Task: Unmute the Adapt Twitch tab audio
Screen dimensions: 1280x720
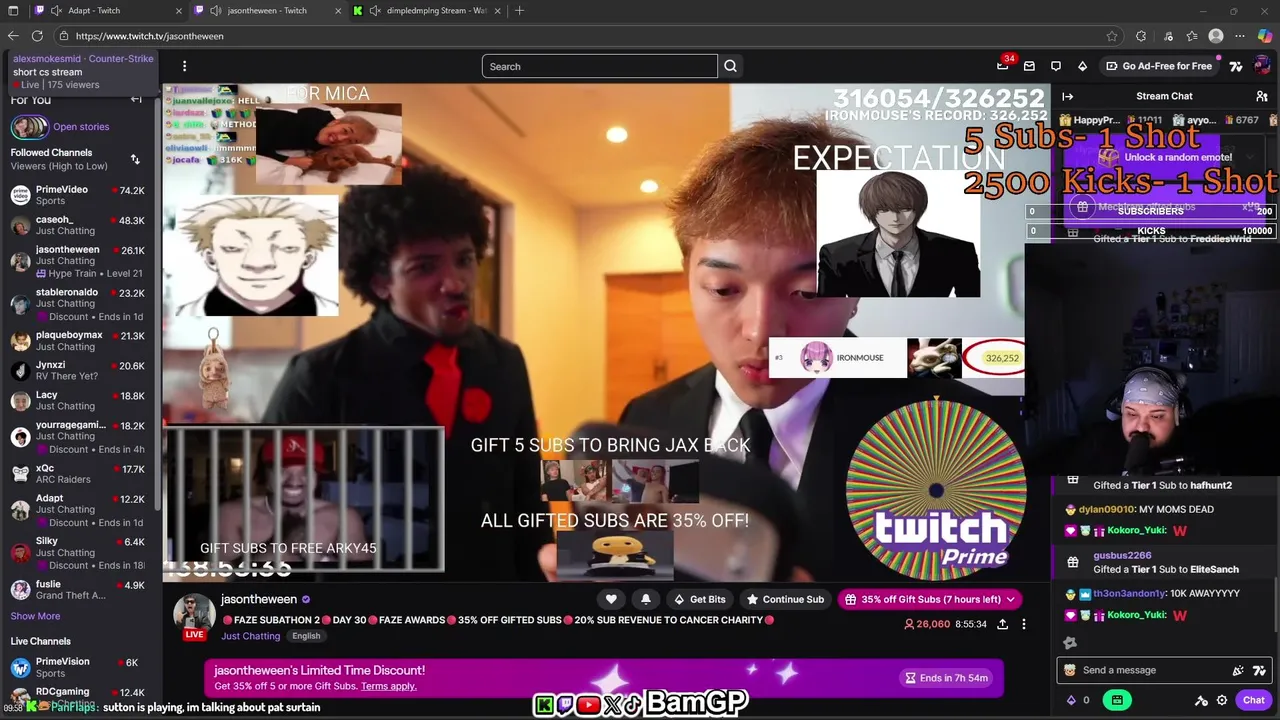Action: [56, 10]
